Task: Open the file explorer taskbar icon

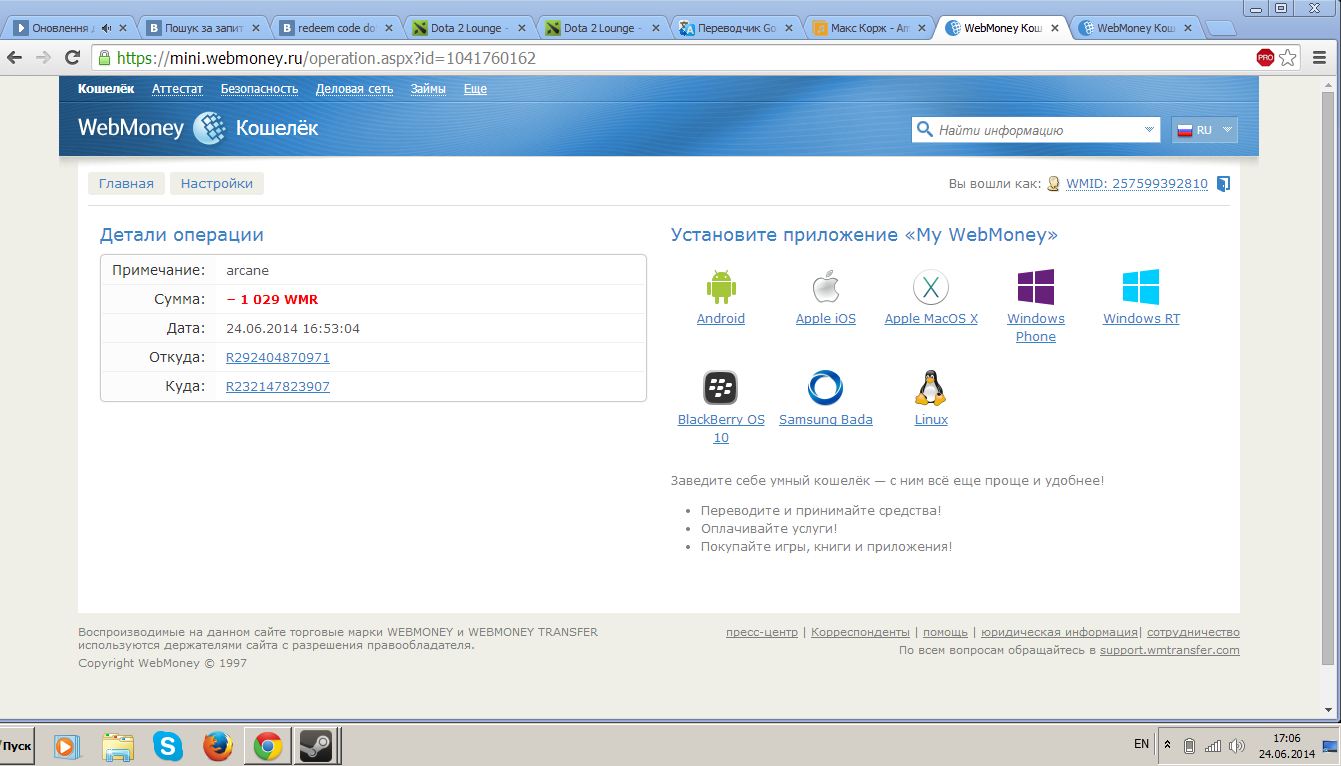Action: [118, 746]
